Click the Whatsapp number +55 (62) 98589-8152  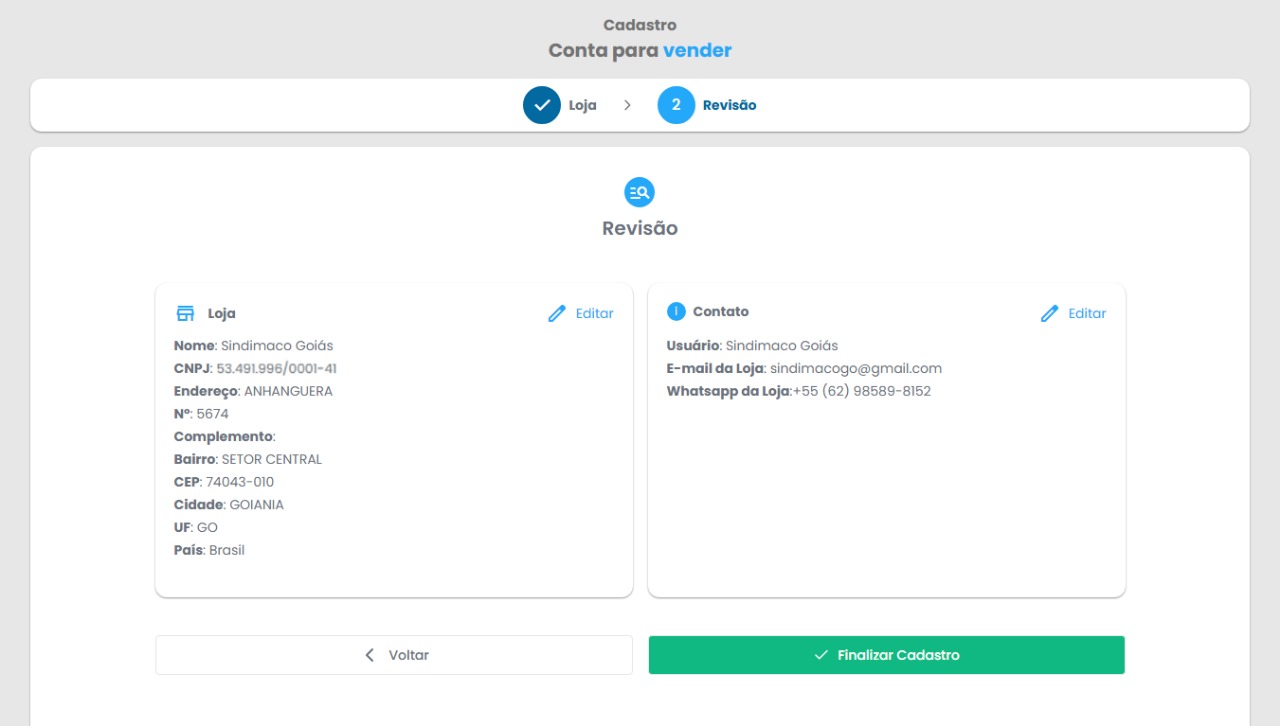[x=862, y=391]
